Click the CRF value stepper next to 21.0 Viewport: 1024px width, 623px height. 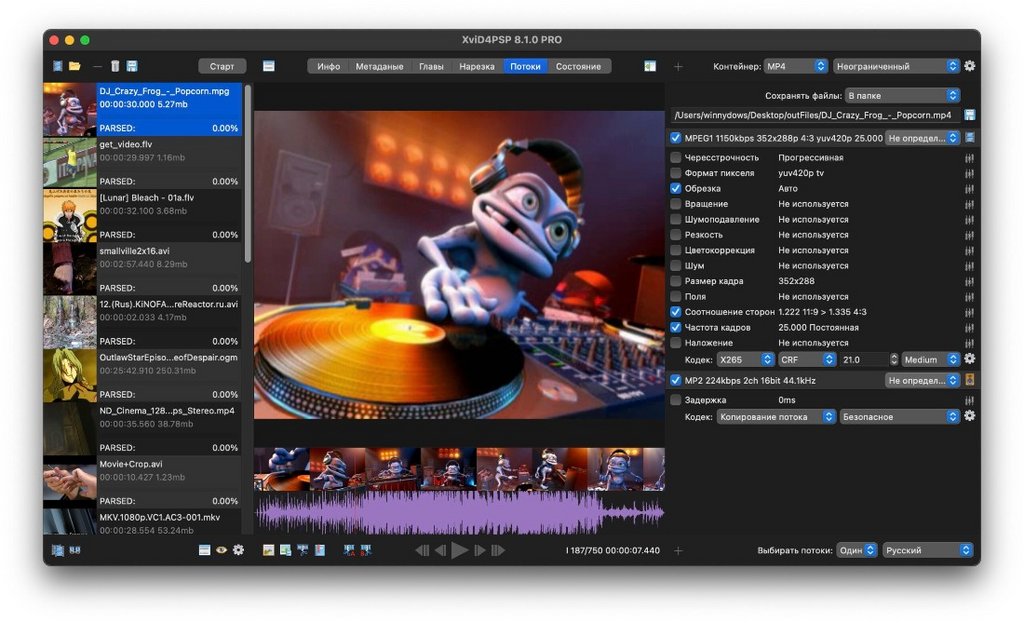point(894,359)
